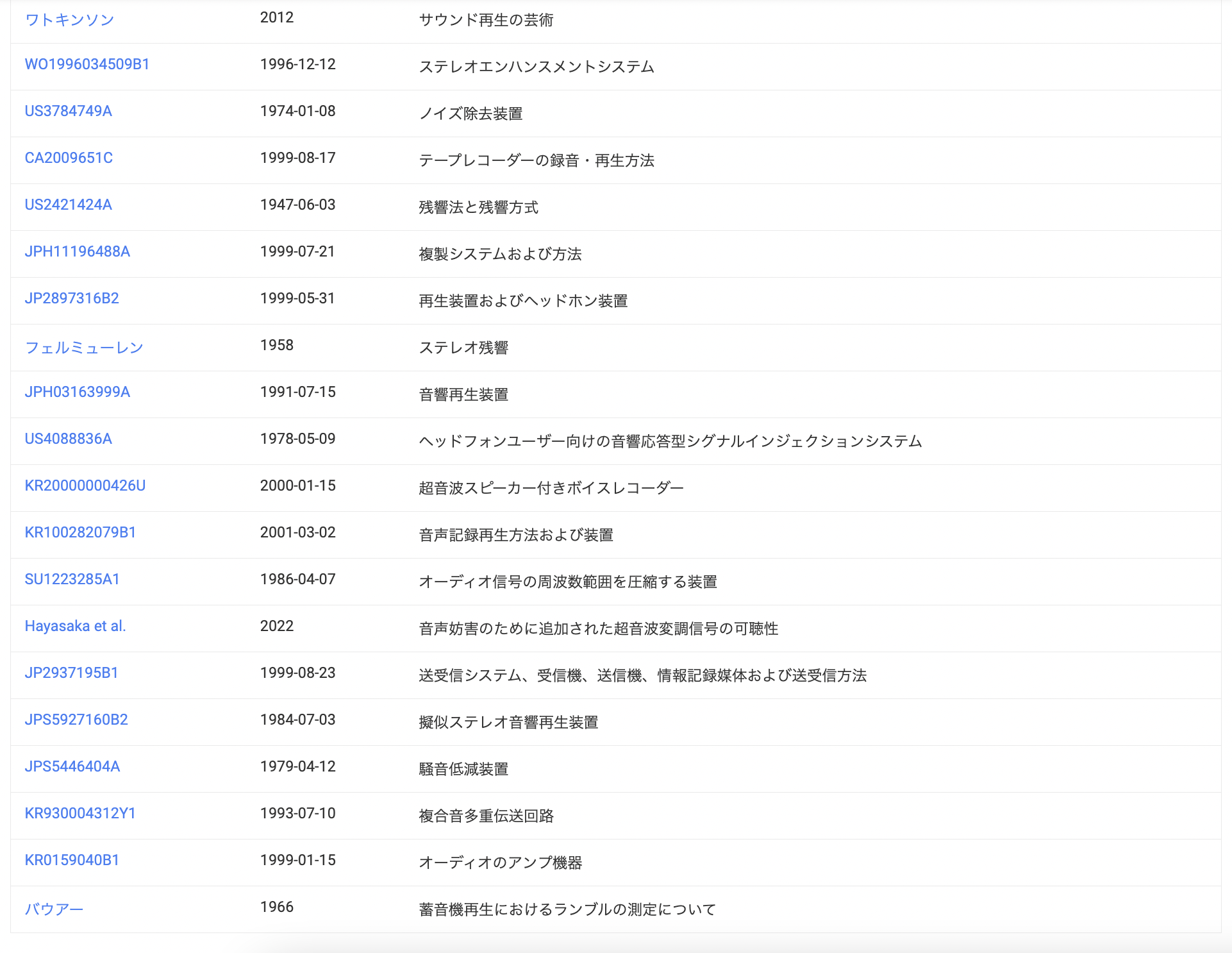Select title 音声妨害のために追加された超音波変調信号の可聴性
Image resolution: width=1232 pixels, height=953 pixels.
(599, 628)
